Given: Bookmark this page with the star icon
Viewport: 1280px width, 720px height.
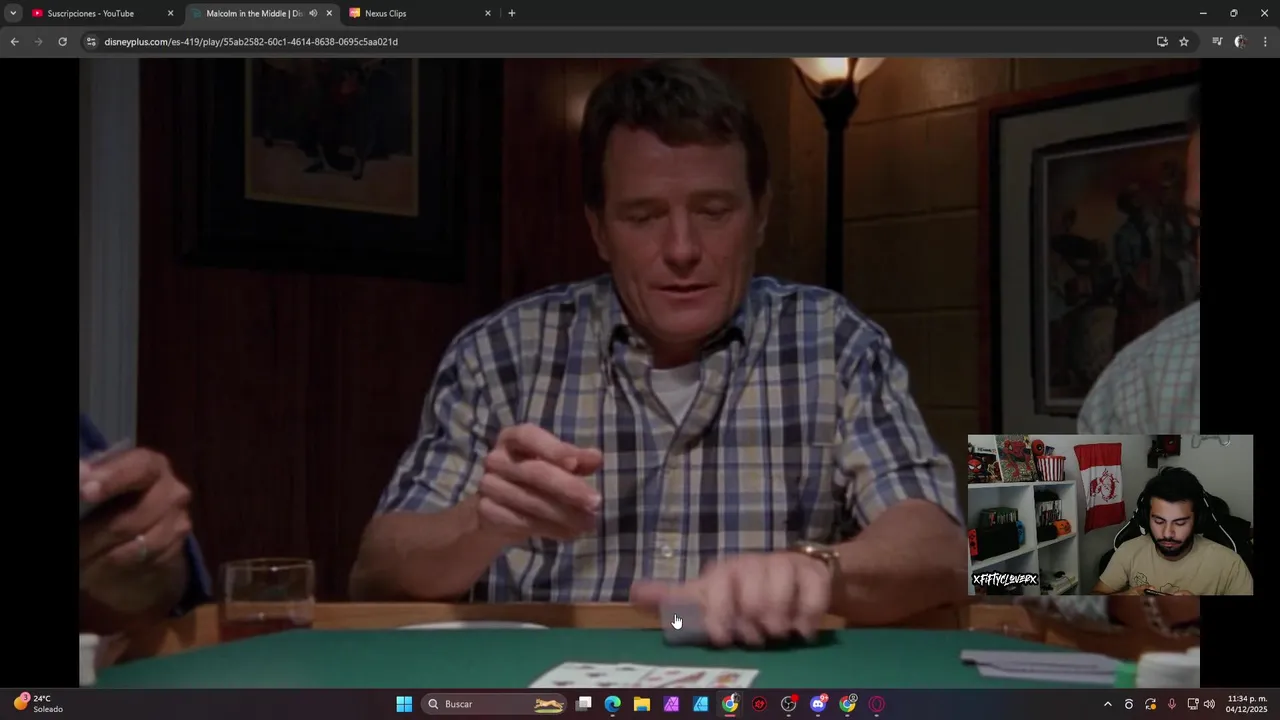Looking at the screenshot, I should (x=1184, y=42).
